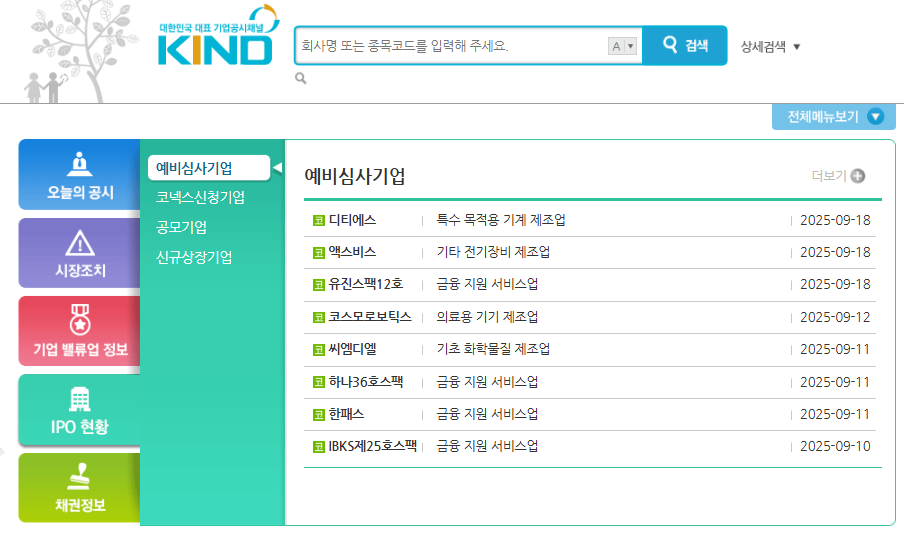Image resolution: width=904 pixels, height=535 pixels.
Task: Click the 전체메뉴보기 down-arrow icon
Action: point(875,117)
